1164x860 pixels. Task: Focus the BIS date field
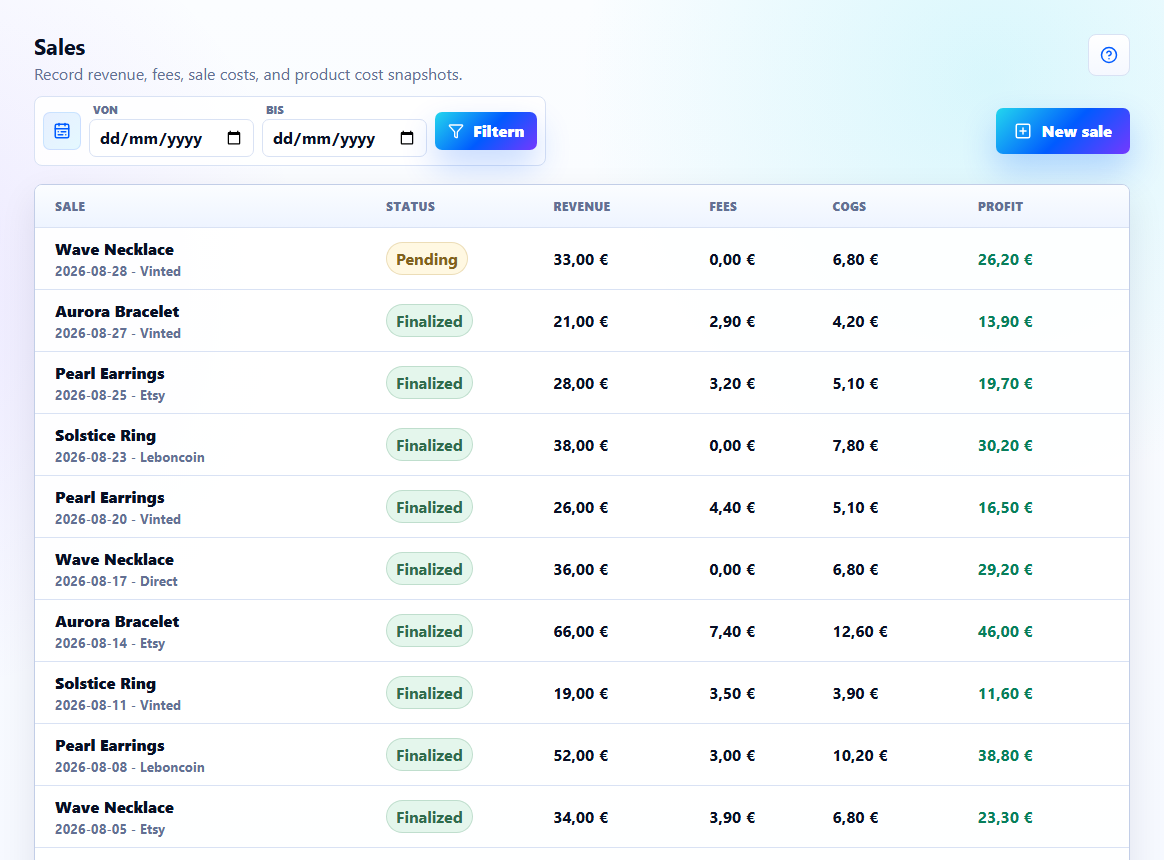(344, 138)
